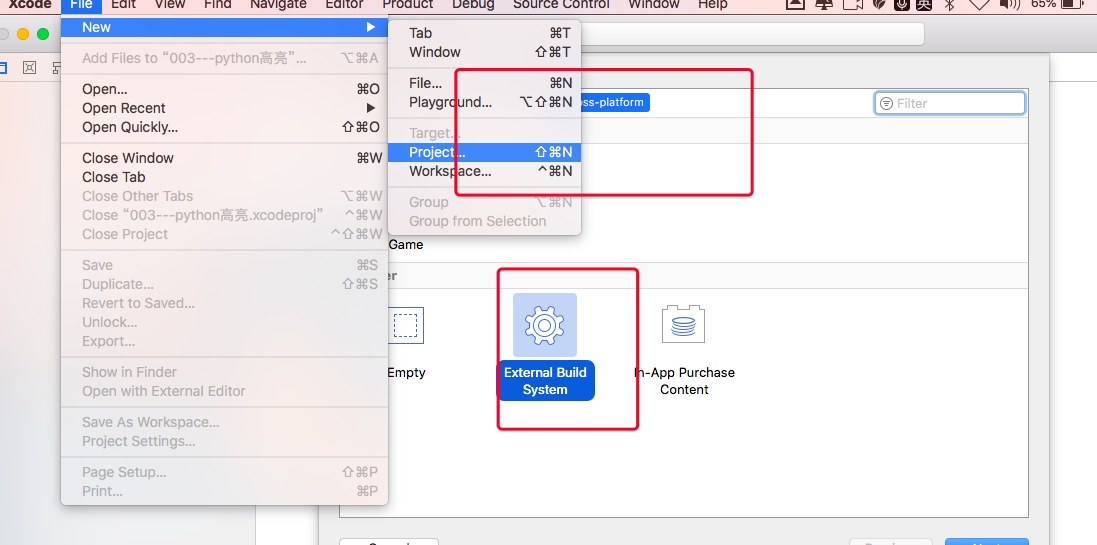Viewport: 1097px width, 545px height.
Task: Open the Source Control navigator icon
Action: tap(29, 68)
